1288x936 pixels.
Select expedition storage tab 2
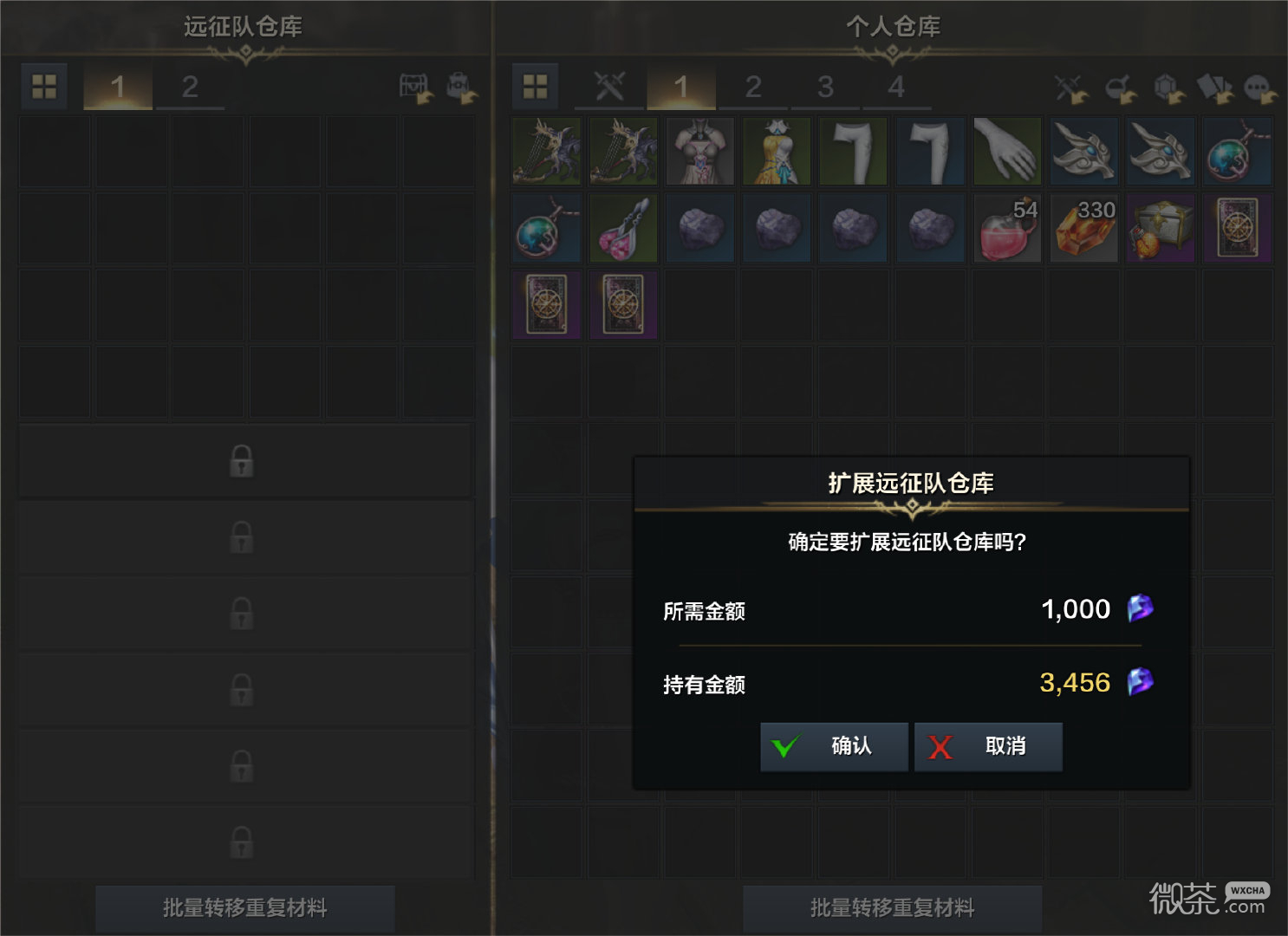(x=190, y=87)
